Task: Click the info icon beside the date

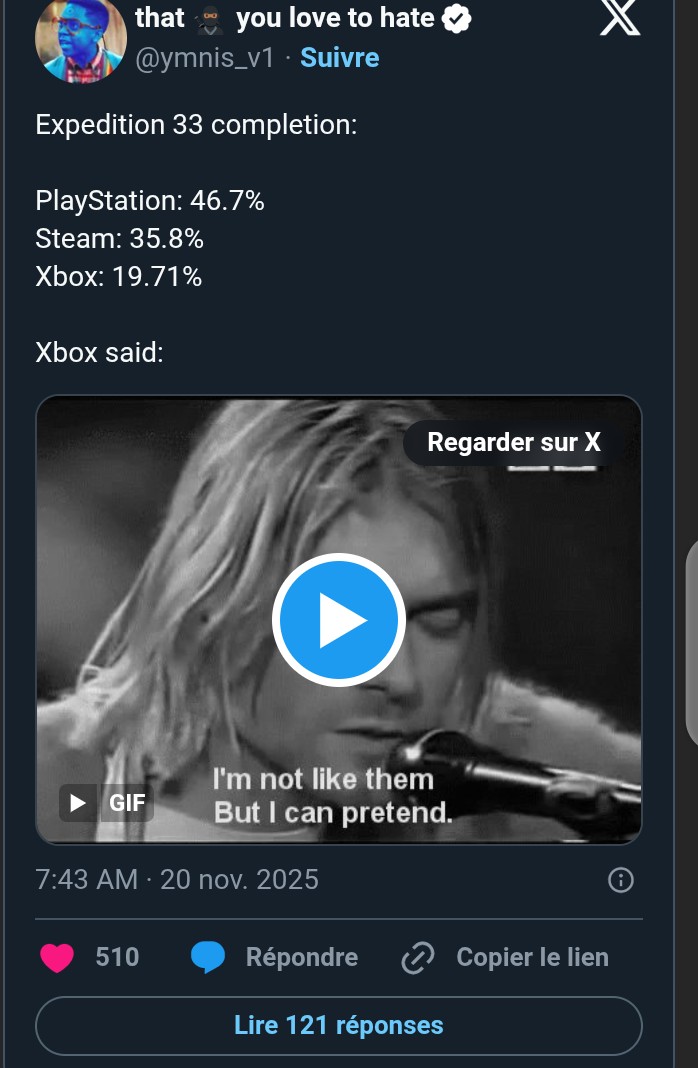Action: (621, 880)
